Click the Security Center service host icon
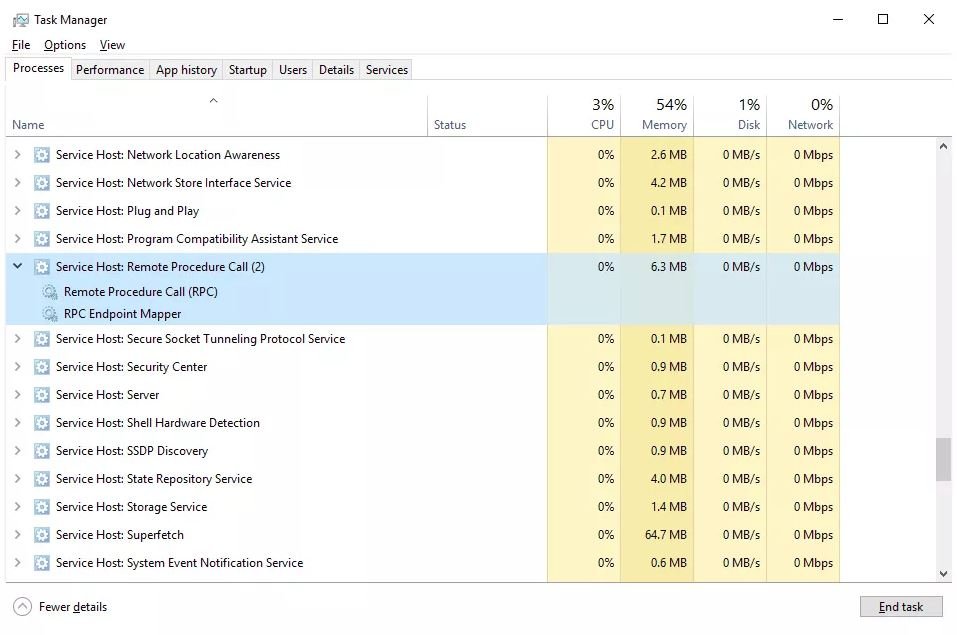The image size is (957, 635). pos(41,367)
